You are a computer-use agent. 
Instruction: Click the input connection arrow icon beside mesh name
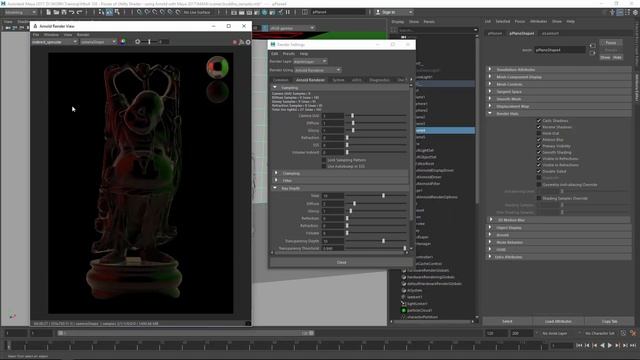pos(592,46)
